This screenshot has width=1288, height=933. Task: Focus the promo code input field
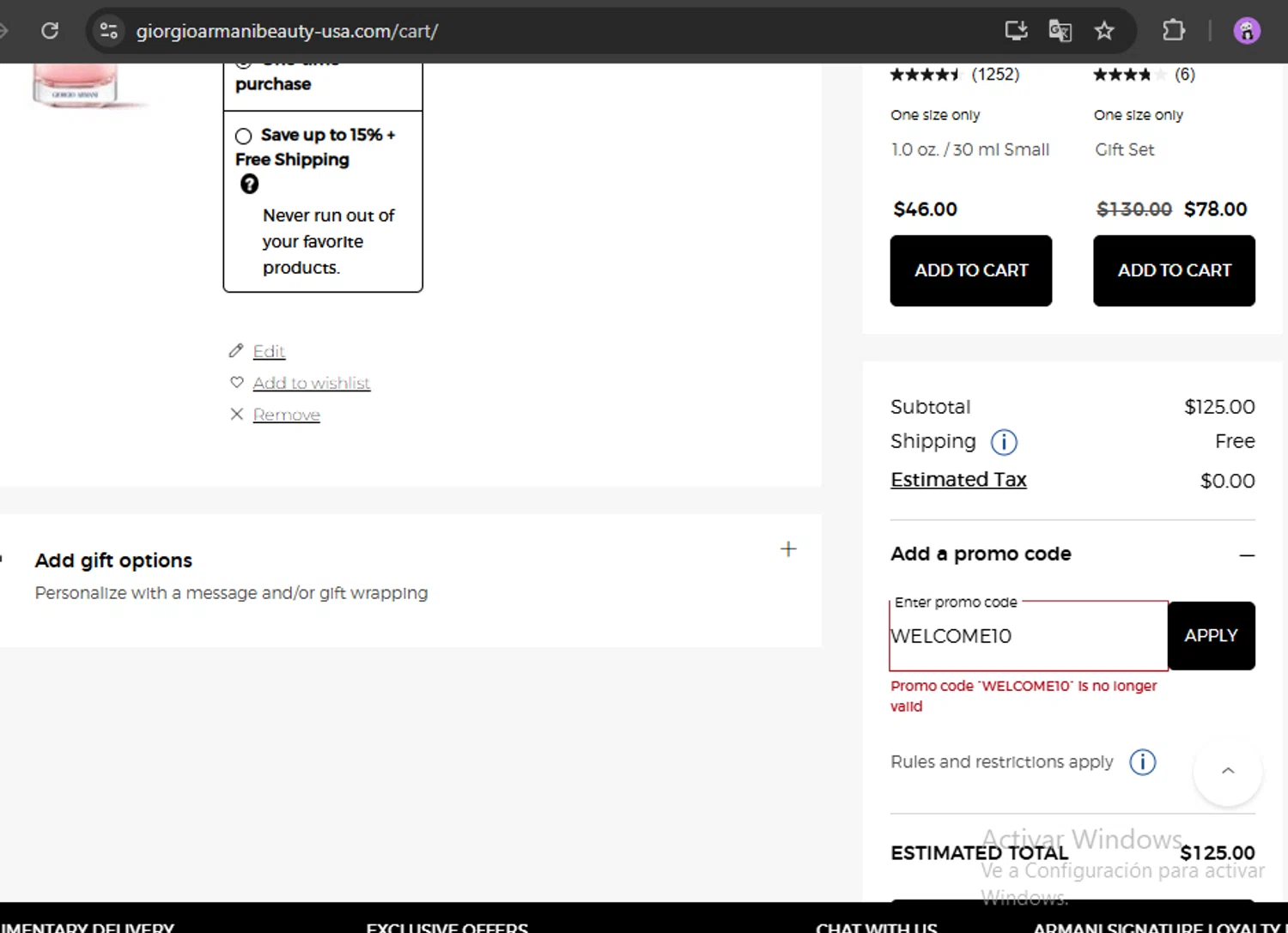click(1029, 636)
